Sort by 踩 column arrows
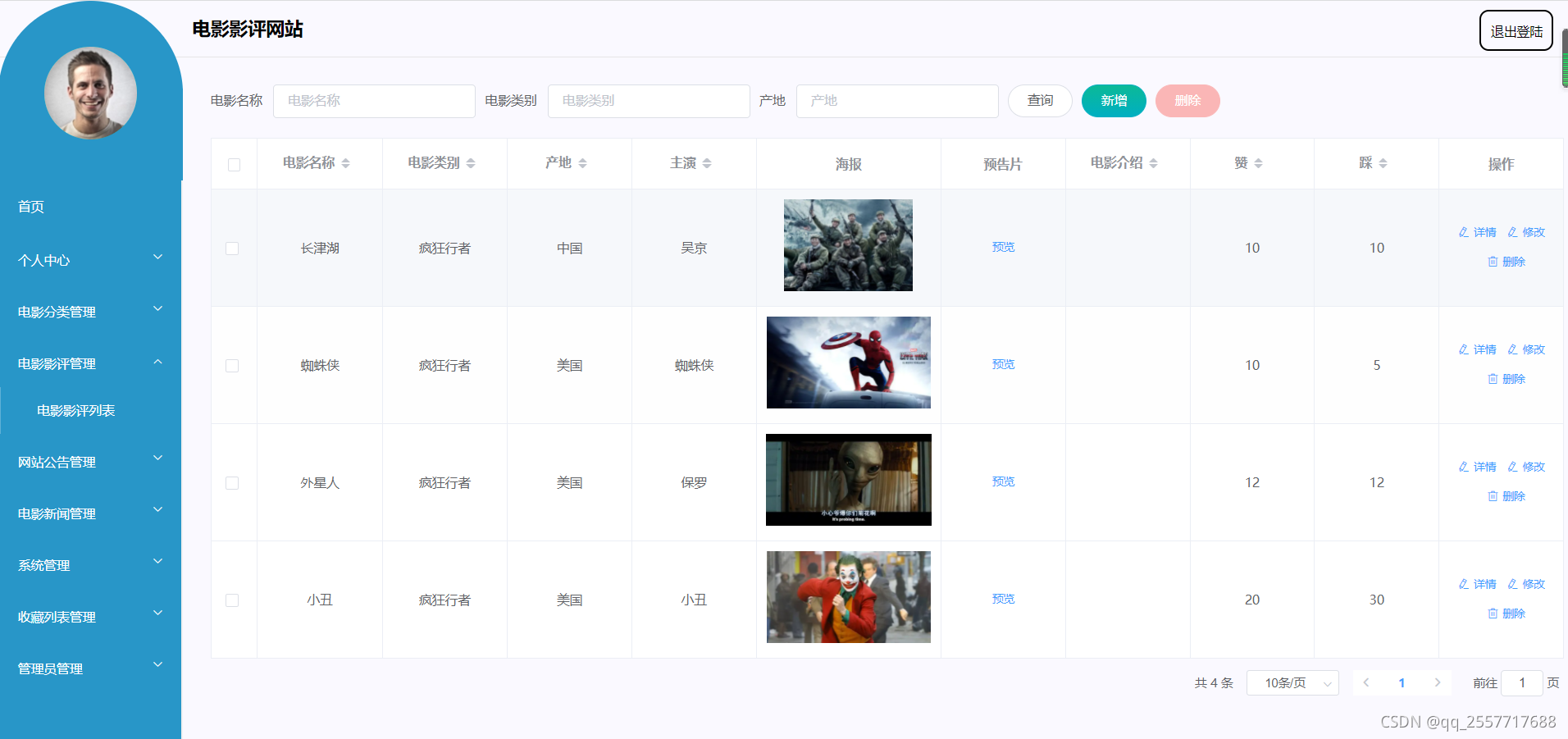The width and height of the screenshot is (1568, 739). 1383,163
